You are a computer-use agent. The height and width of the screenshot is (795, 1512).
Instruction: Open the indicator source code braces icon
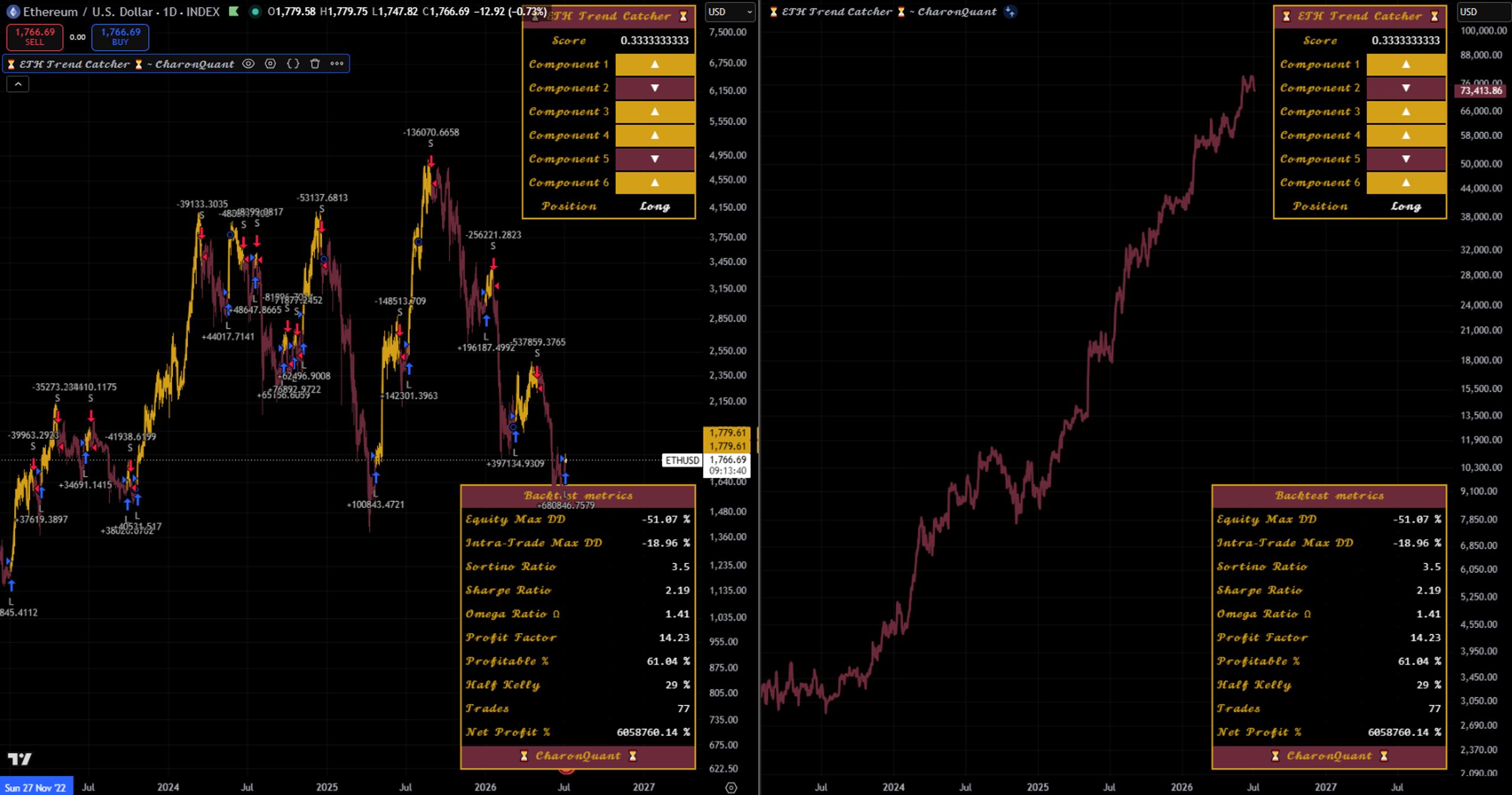[x=293, y=64]
